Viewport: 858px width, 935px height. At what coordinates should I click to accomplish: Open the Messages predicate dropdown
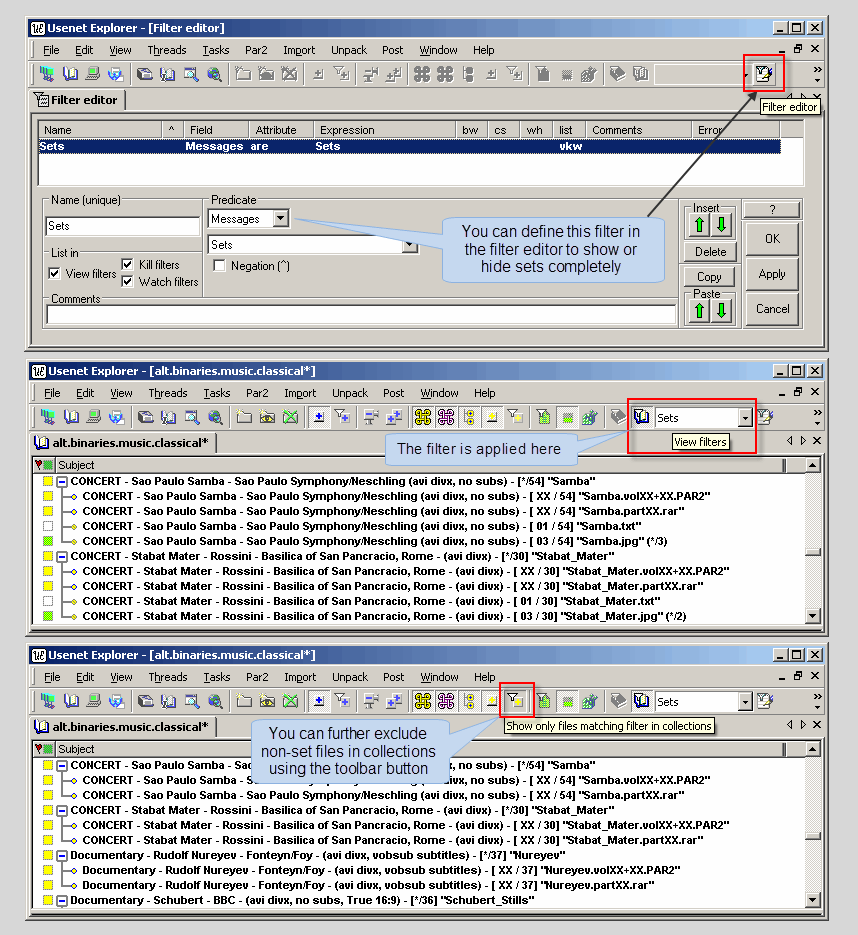pyautogui.click(x=280, y=218)
